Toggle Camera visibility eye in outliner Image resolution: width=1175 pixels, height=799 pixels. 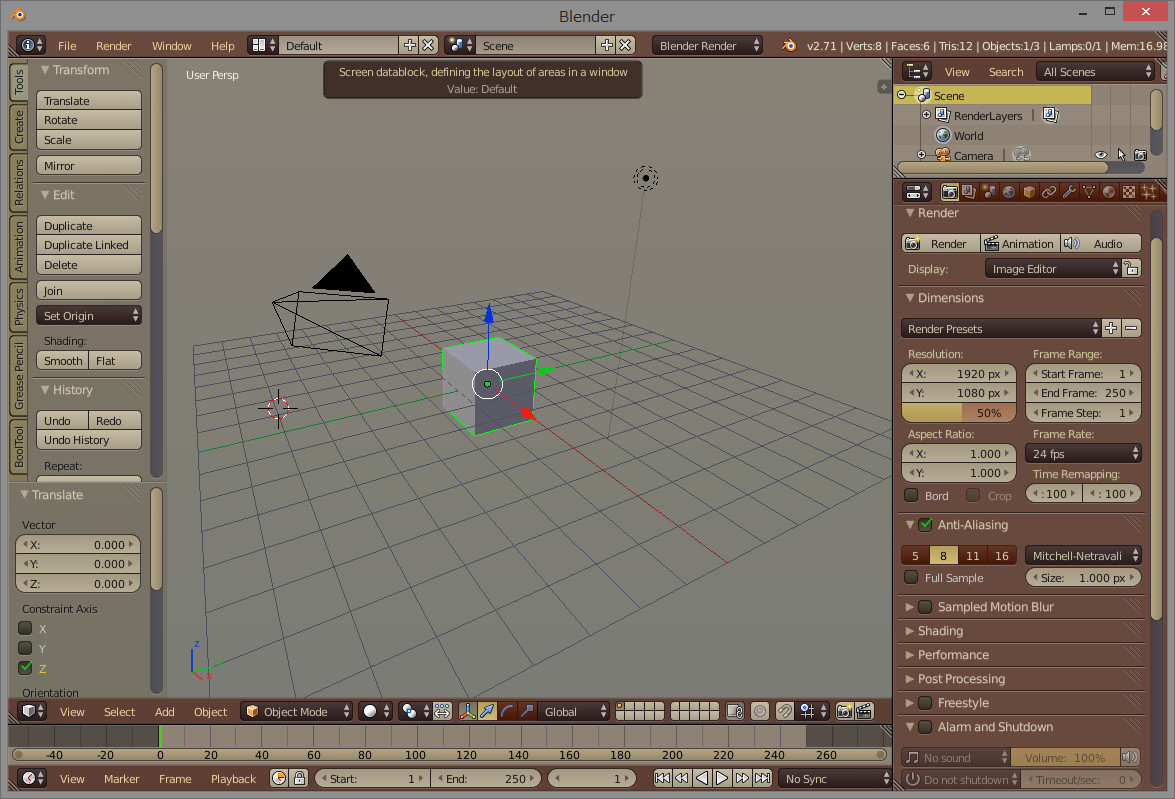click(1101, 155)
